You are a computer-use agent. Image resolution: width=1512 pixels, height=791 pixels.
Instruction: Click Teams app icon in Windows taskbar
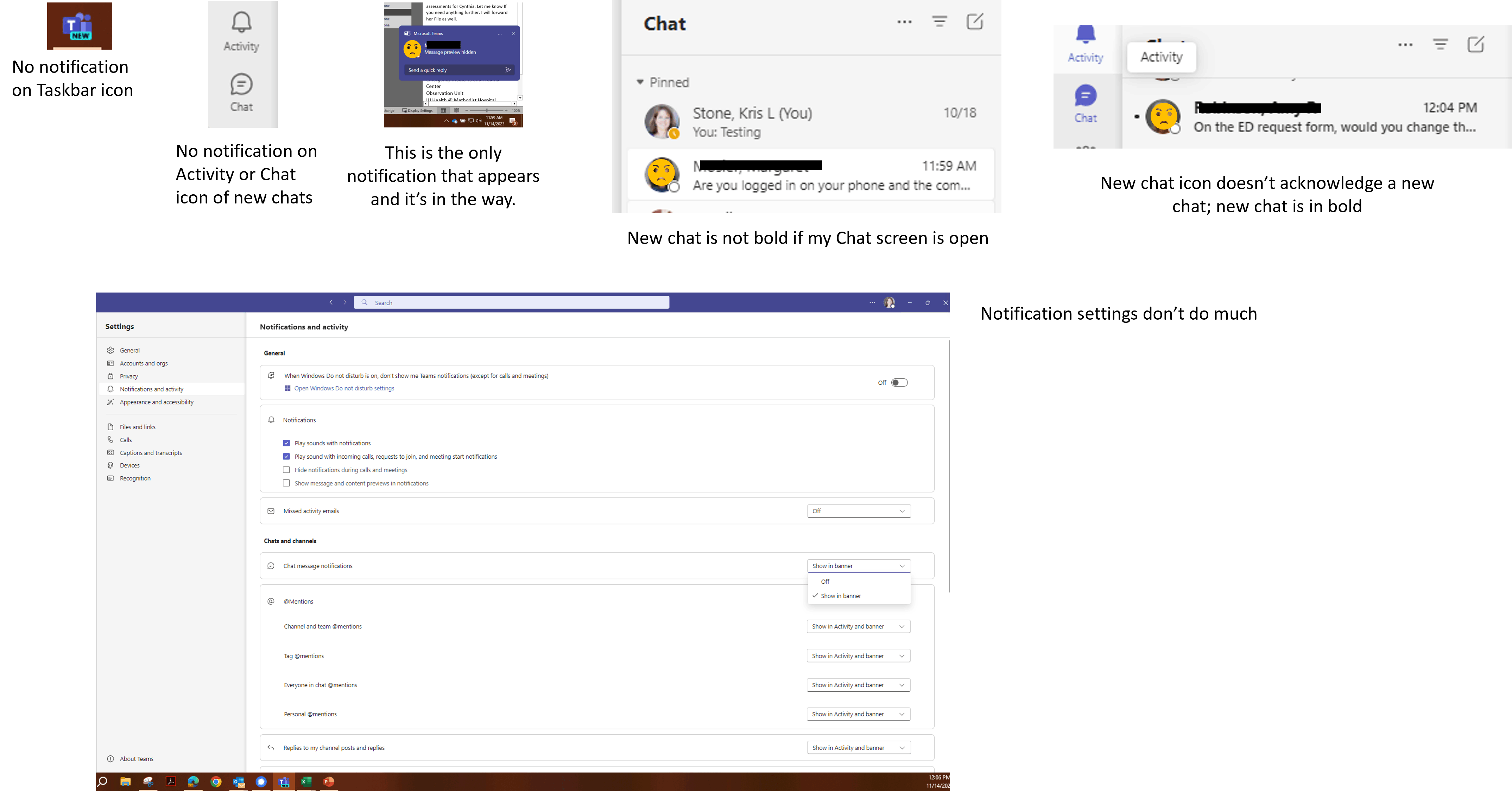coord(283,782)
